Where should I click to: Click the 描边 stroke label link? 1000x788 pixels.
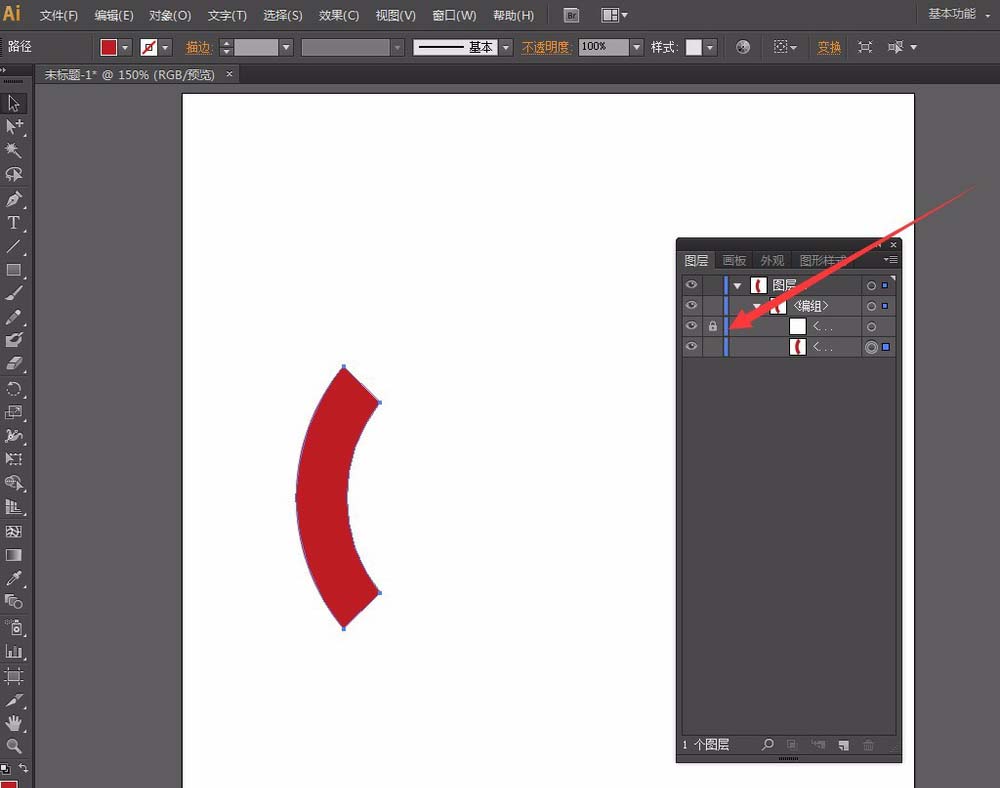pyautogui.click(x=200, y=47)
